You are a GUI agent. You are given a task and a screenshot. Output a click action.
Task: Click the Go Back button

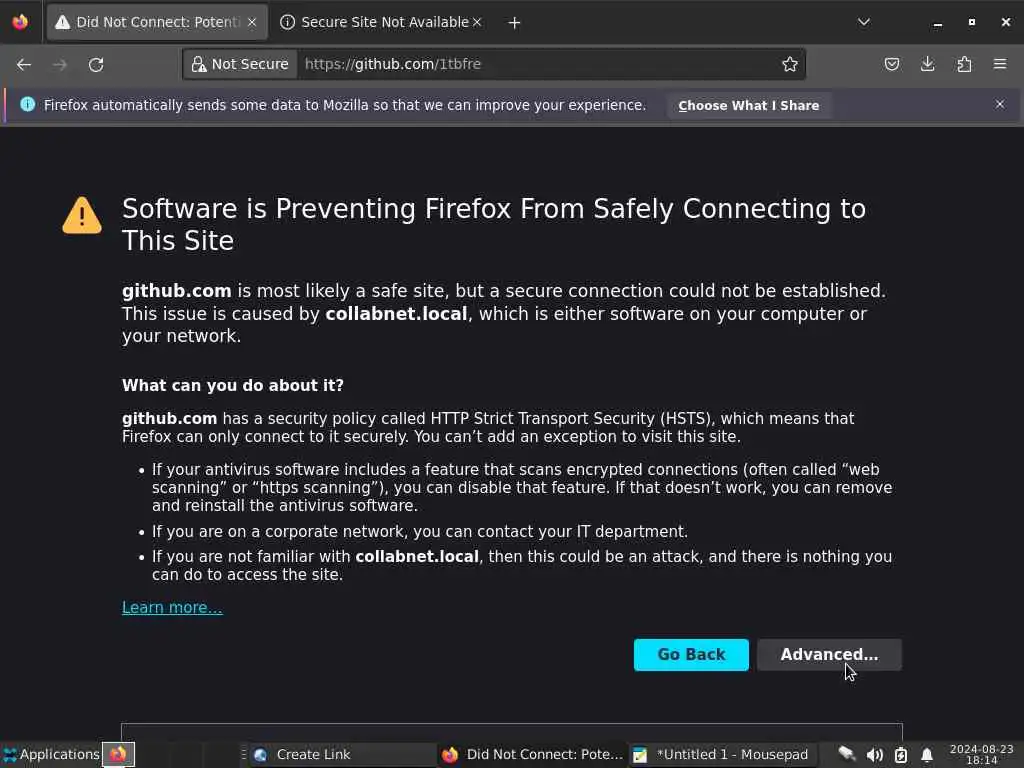tap(691, 655)
